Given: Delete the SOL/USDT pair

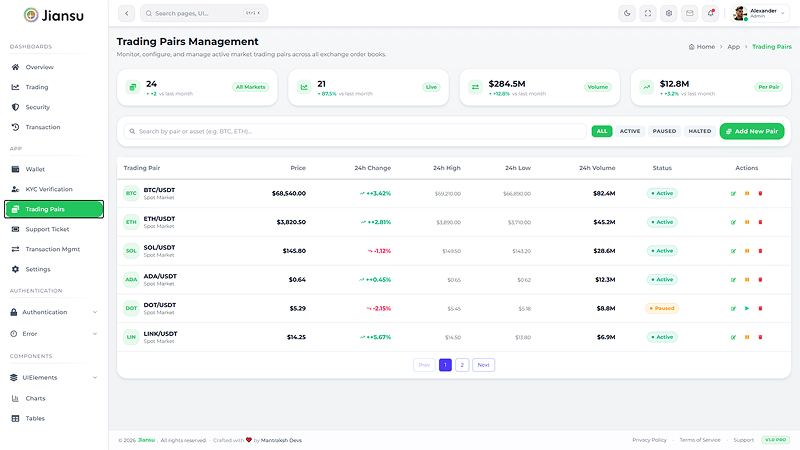Looking at the screenshot, I should (760, 251).
